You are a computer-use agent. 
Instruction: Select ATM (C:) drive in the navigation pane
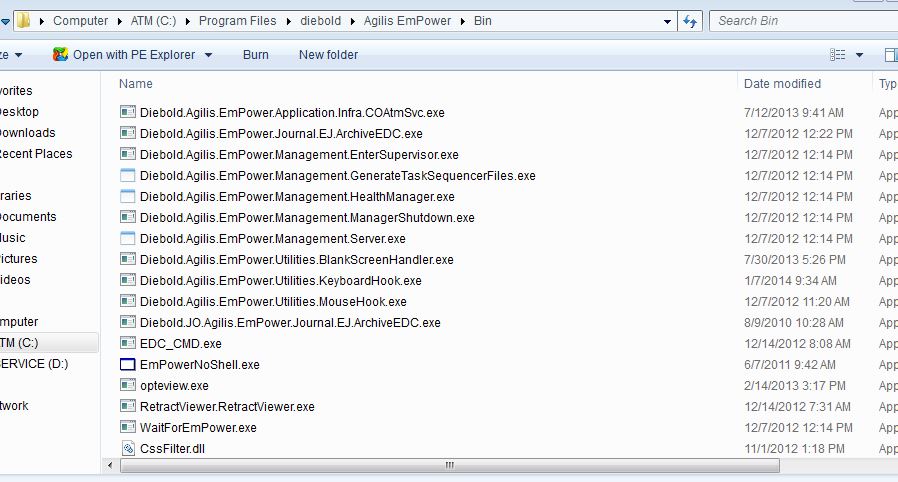point(19,343)
